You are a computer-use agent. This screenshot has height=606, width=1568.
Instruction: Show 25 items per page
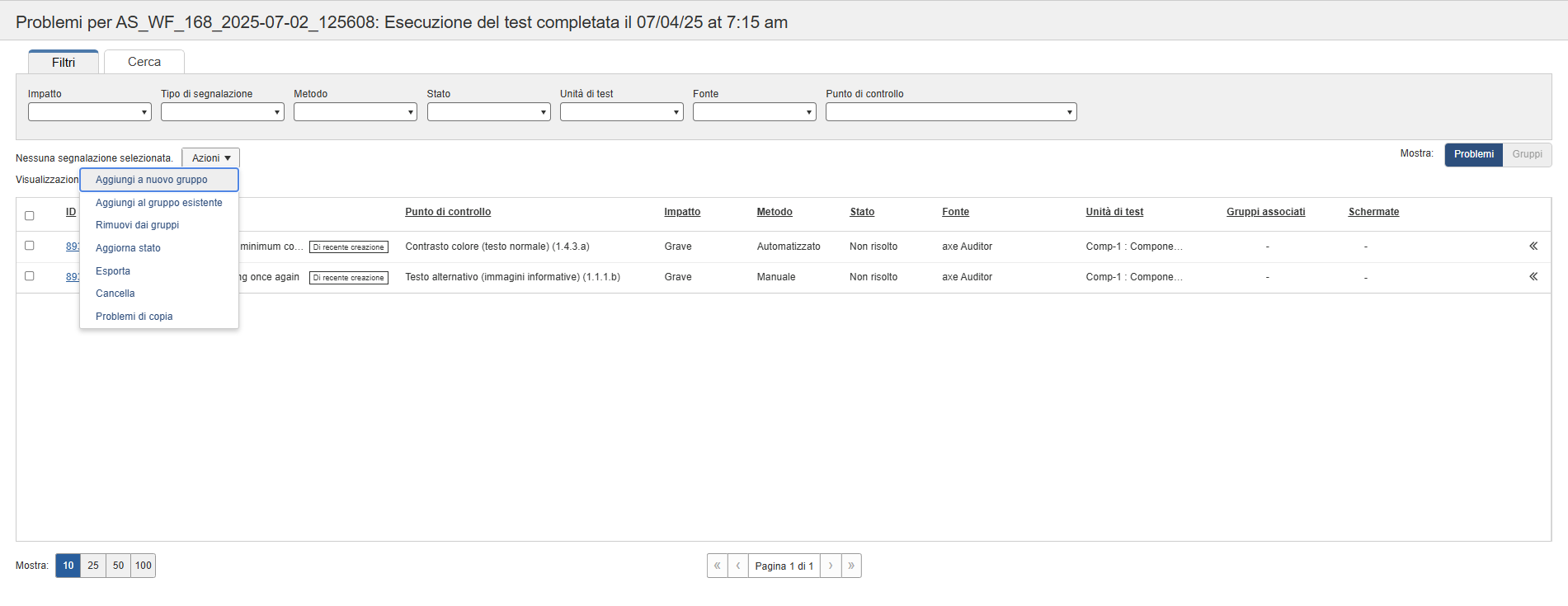(x=93, y=566)
